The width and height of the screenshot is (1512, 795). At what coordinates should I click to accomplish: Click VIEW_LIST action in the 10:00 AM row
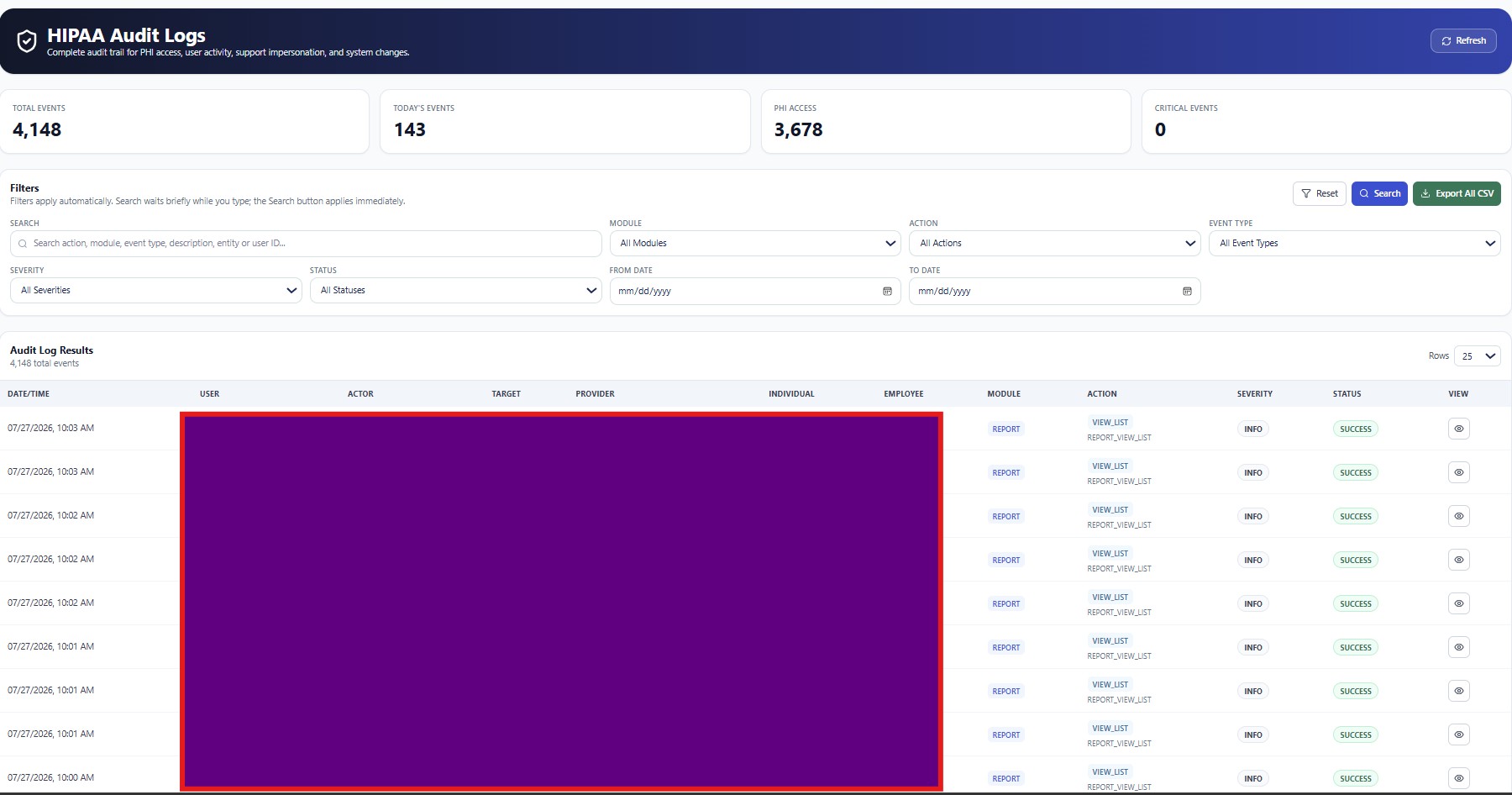pyautogui.click(x=1110, y=771)
